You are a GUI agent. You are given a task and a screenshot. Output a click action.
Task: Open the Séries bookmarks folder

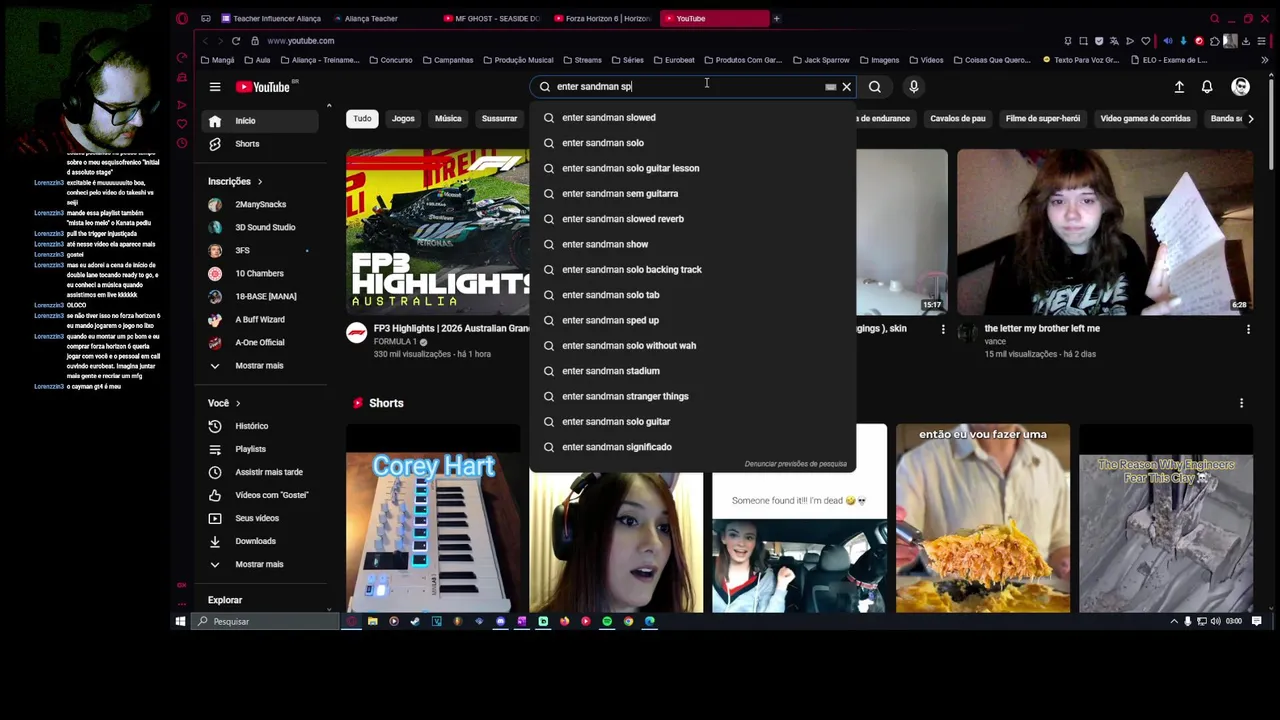coord(627,60)
